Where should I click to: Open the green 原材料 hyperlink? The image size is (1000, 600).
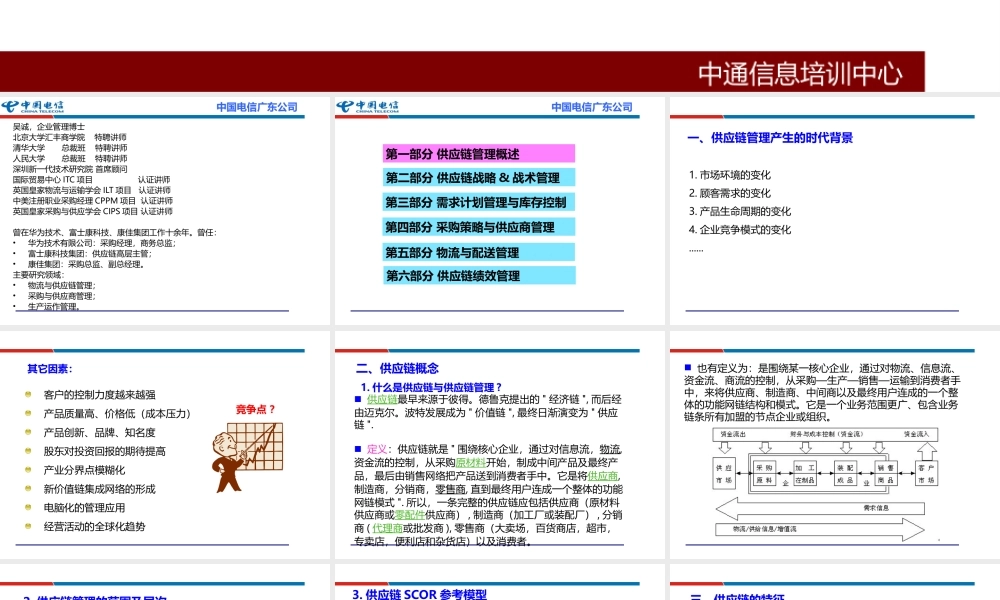471,462
